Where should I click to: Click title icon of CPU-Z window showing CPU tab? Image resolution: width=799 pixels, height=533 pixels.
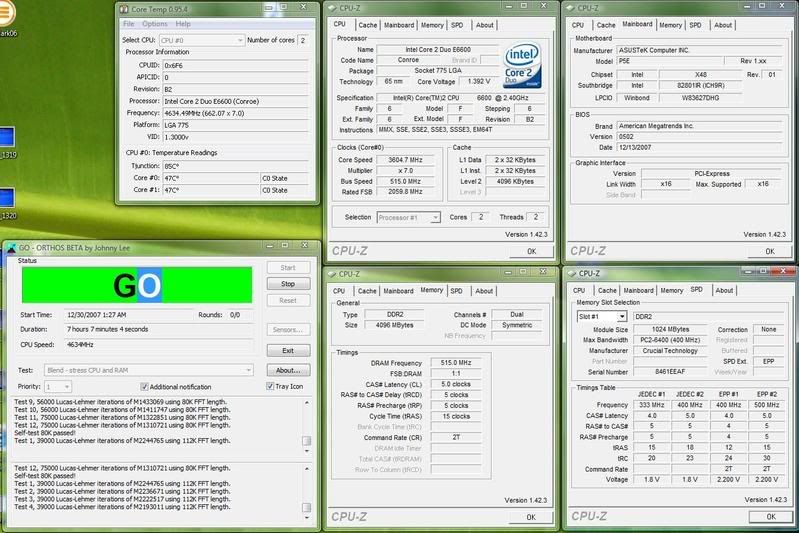(x=332, y=8)
